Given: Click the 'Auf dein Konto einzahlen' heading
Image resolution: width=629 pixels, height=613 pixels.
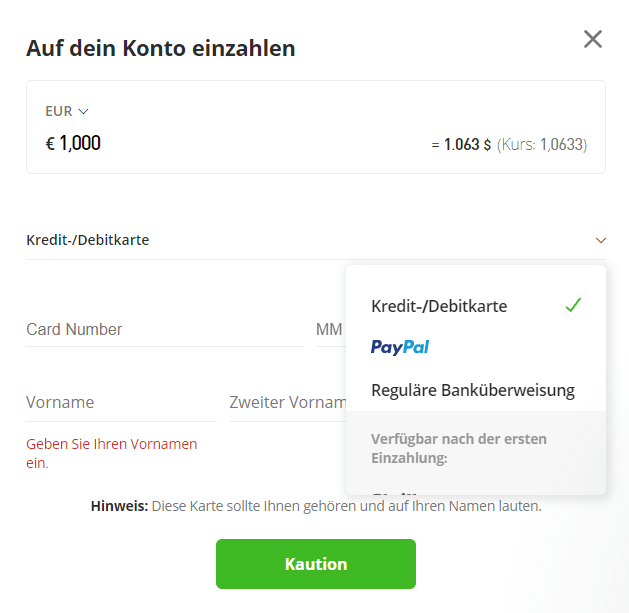Looking at the screenshot, I should point(161,48).
